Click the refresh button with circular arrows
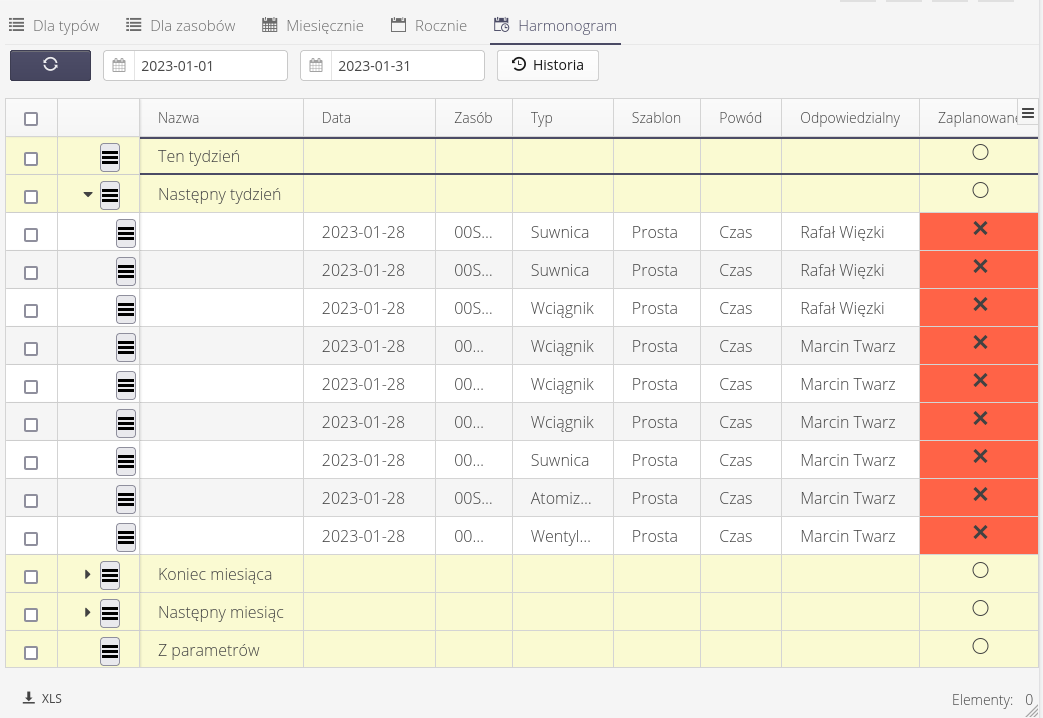1043x718 pixels. tap(50, 65)
